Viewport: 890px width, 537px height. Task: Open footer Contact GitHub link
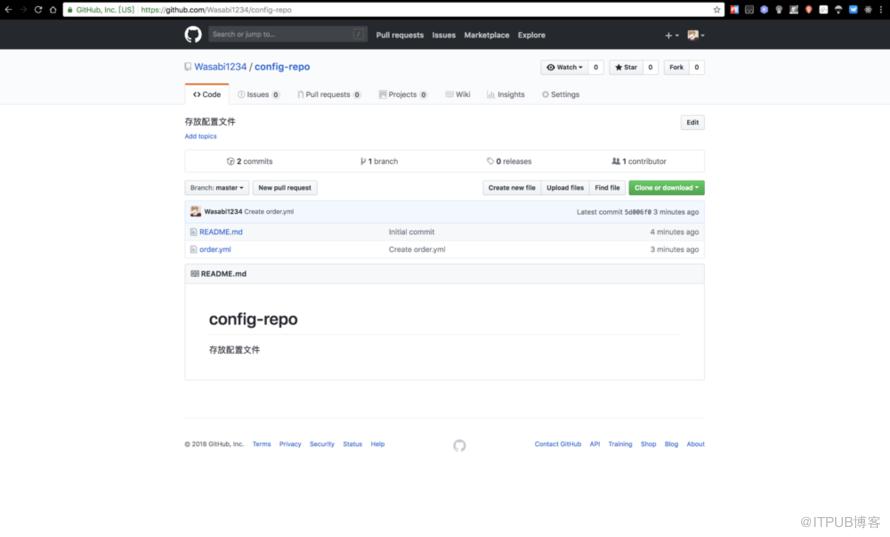point(558,444)
